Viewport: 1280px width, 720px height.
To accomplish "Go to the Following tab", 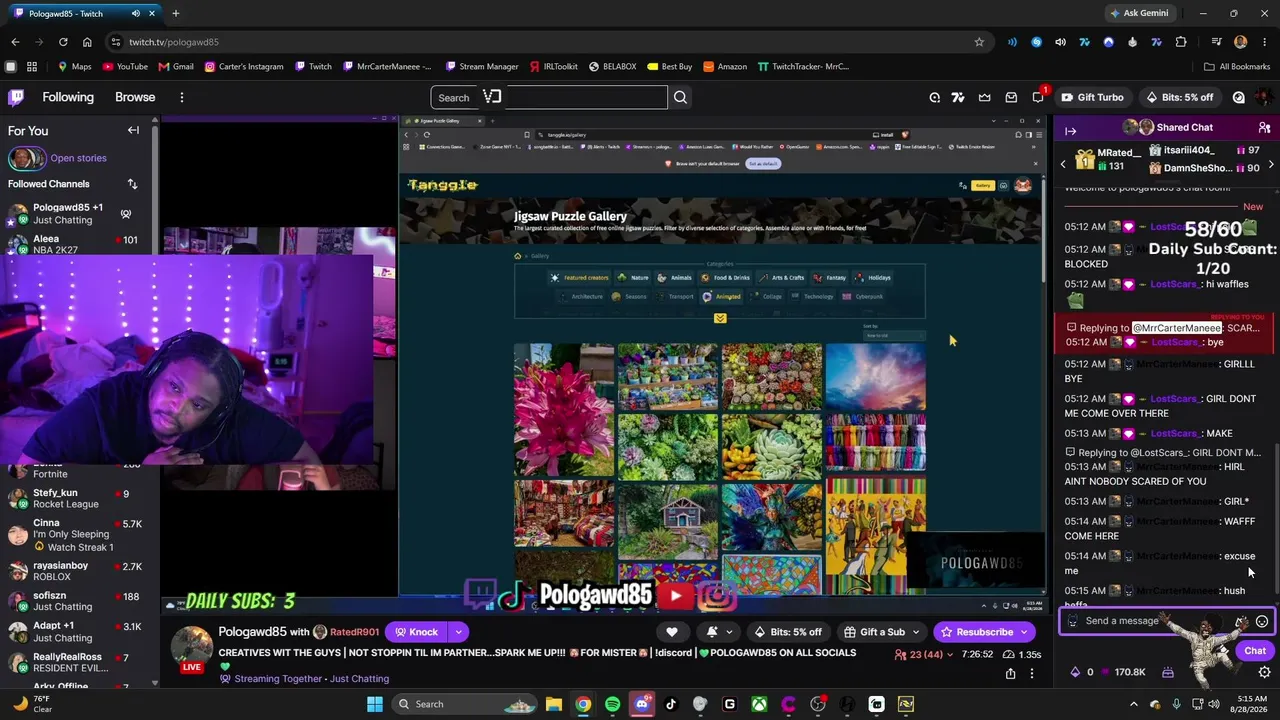I will [x=68, y=97].
